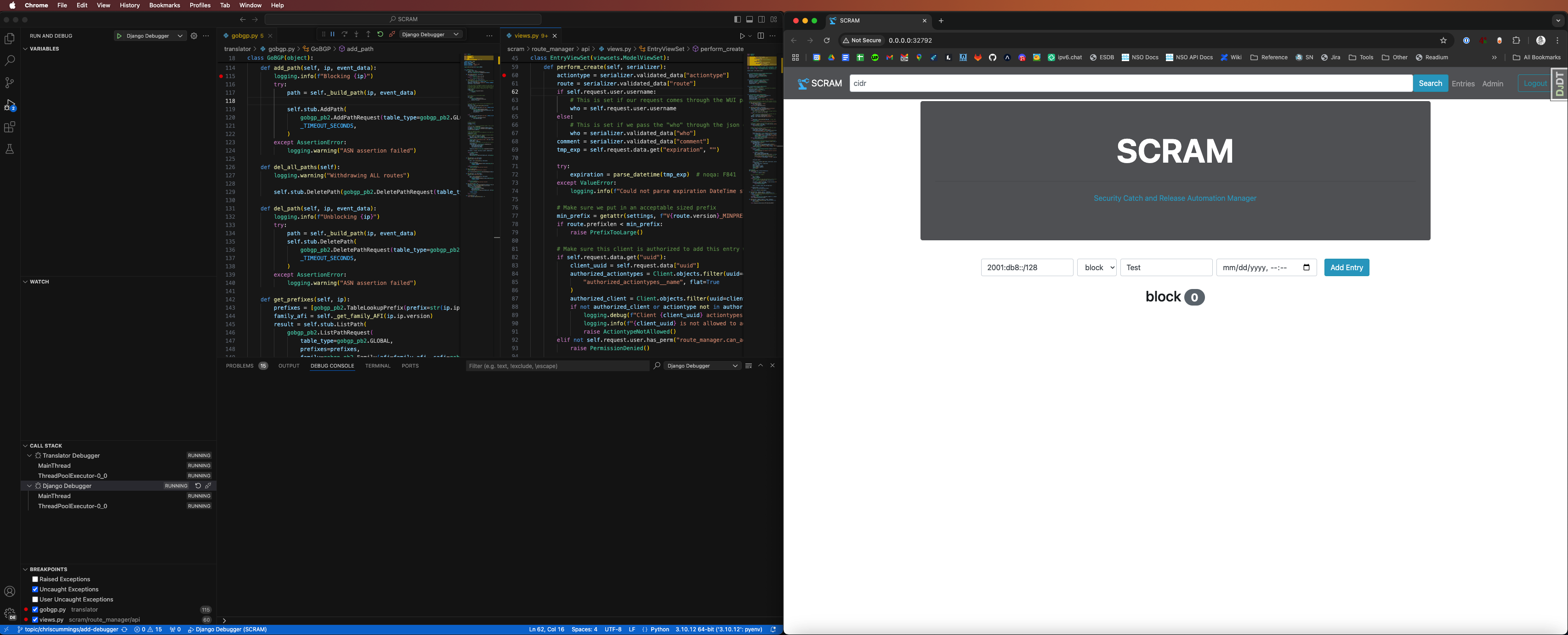Restart Django Debugger in call stack
The image size is (1568, 635).
(x=198, y=486)
